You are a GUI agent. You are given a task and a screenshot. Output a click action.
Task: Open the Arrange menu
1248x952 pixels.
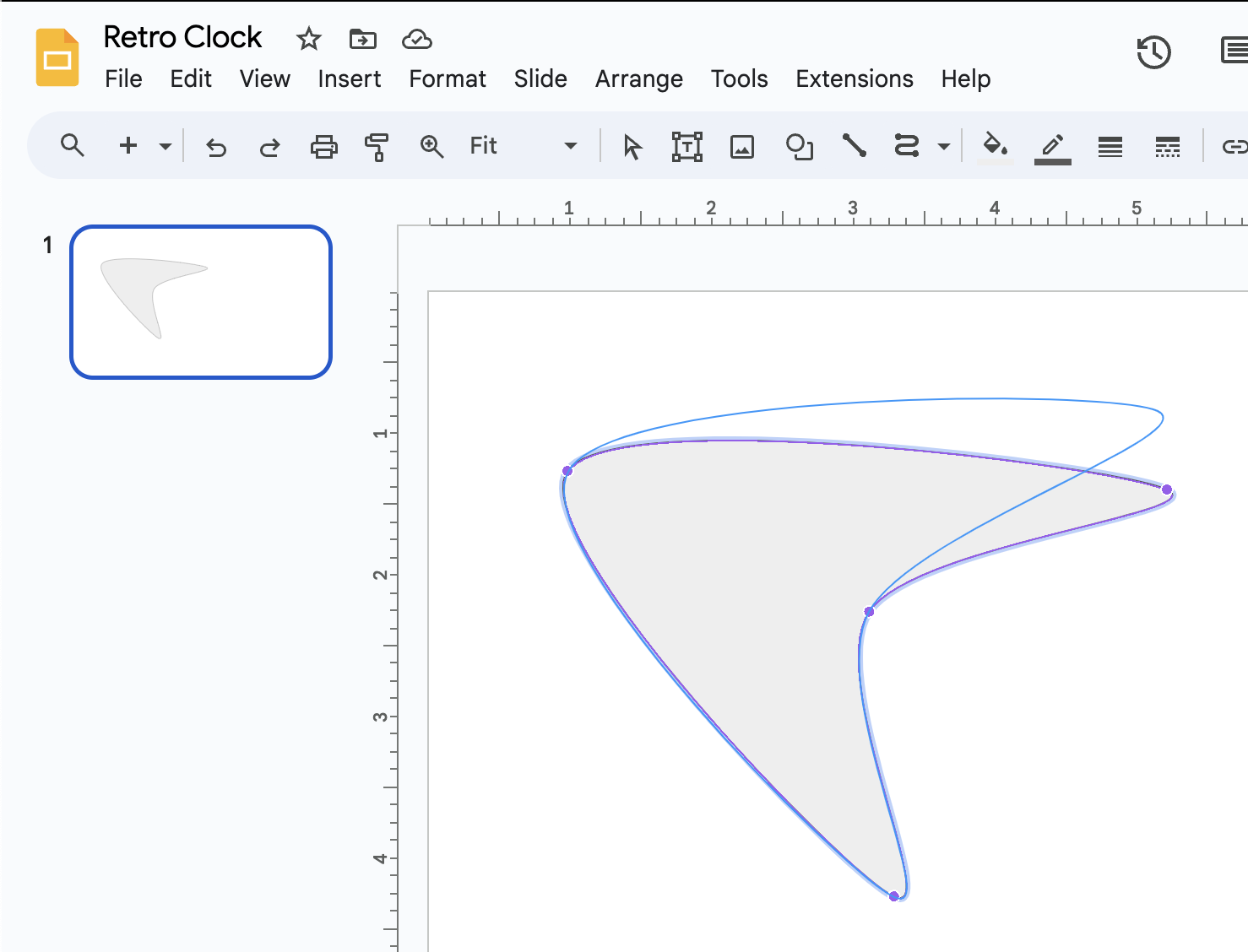[x=639, y=78]
